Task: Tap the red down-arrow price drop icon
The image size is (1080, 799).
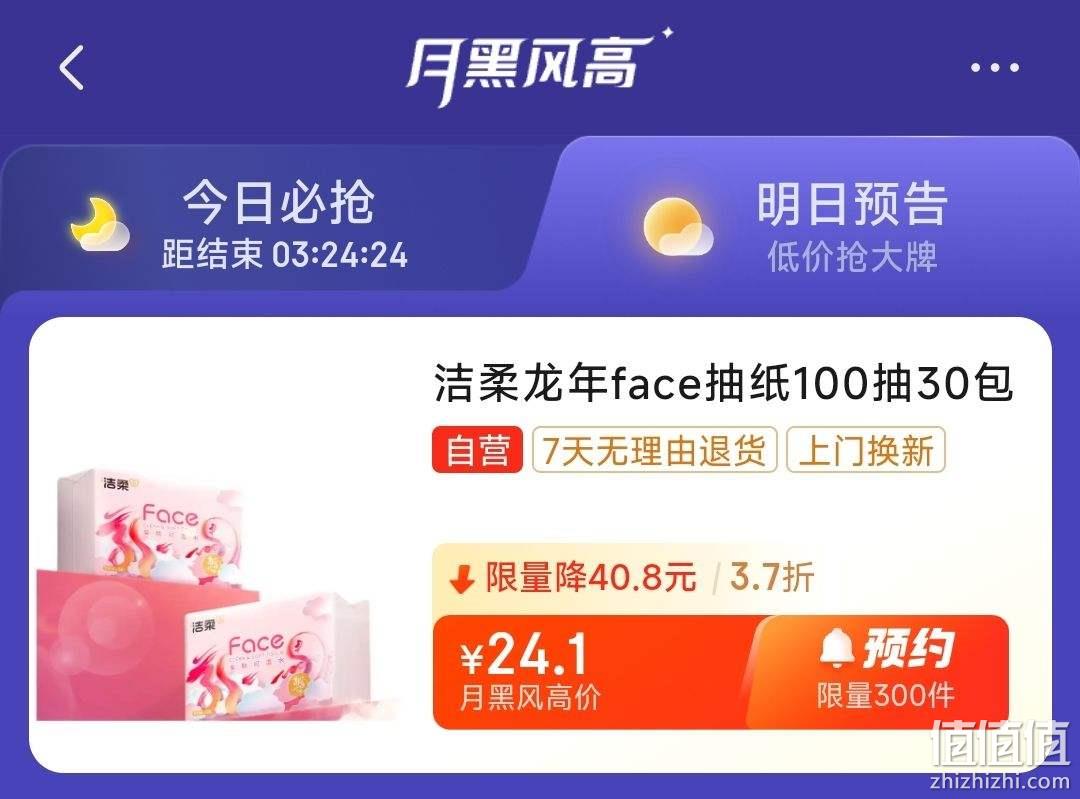Action: 462,579
